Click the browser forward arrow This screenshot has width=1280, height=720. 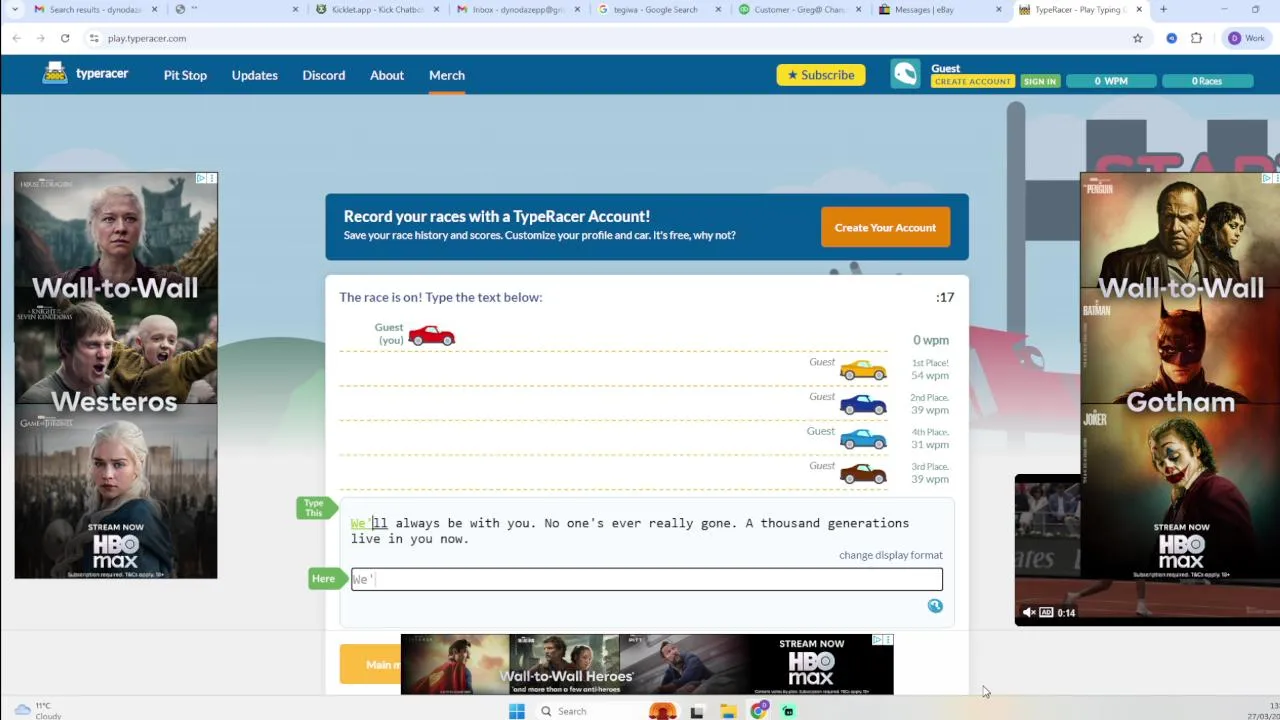41,38
